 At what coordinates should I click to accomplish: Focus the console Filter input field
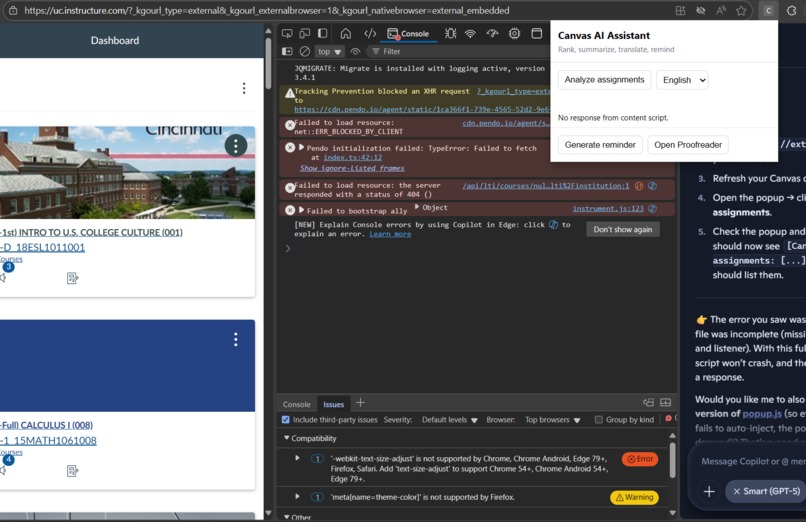click(457, 51)
